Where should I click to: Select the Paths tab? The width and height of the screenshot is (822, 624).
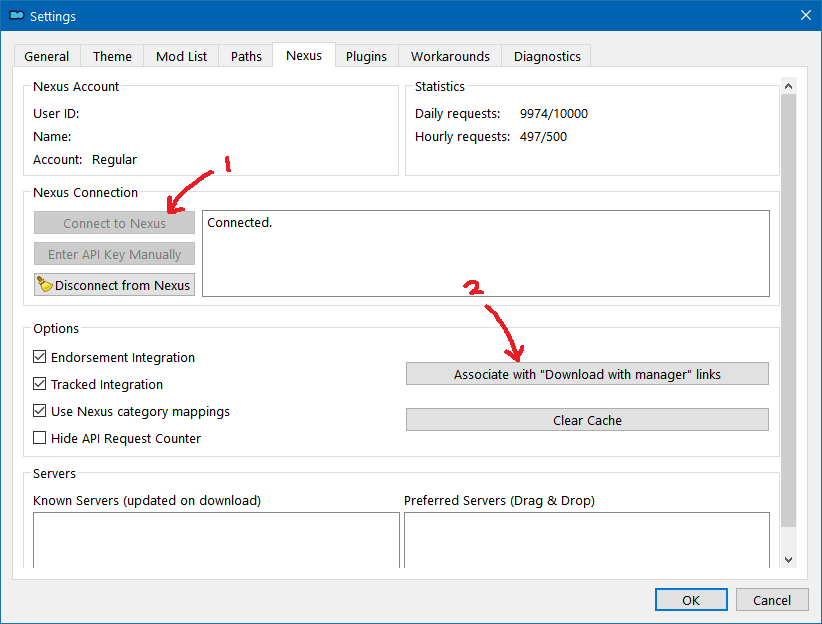tap(246, 56)
